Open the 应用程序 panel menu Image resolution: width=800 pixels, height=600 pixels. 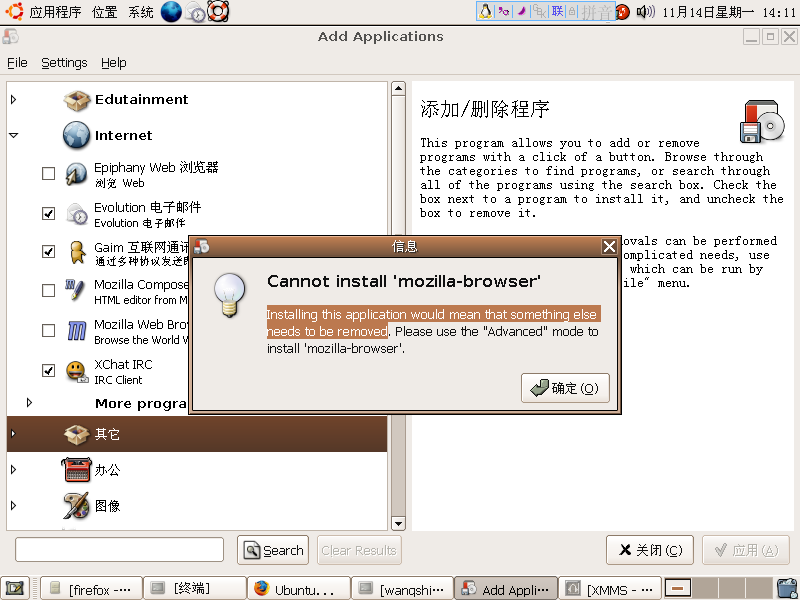pos(55,12)
